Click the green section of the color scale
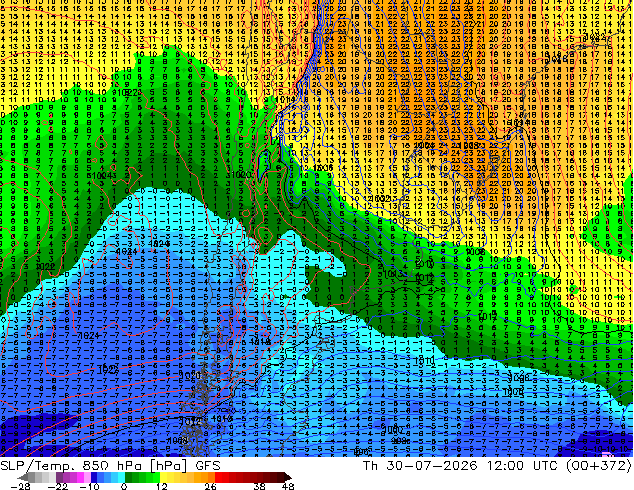Screen dimensions: 634x490 pos(142,478)
